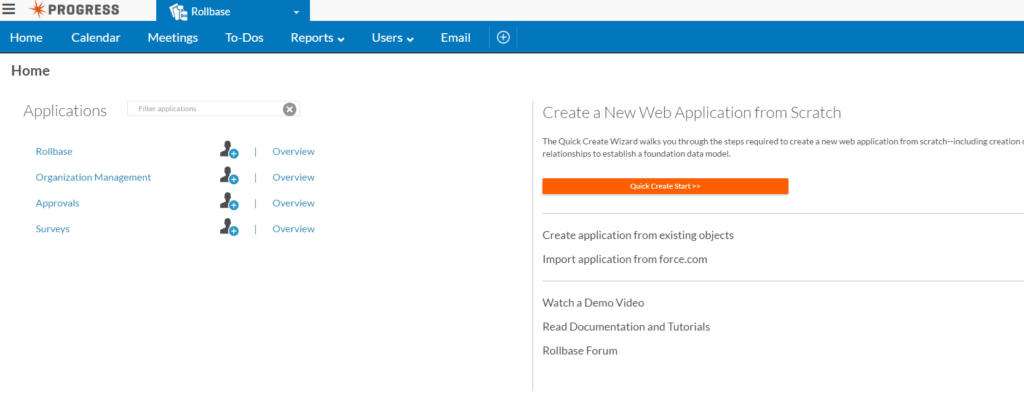This screenshot has width=1024, height=400.
Task: Open the Rollbase application switcher dropdown
Action: (x=296, y=12)
